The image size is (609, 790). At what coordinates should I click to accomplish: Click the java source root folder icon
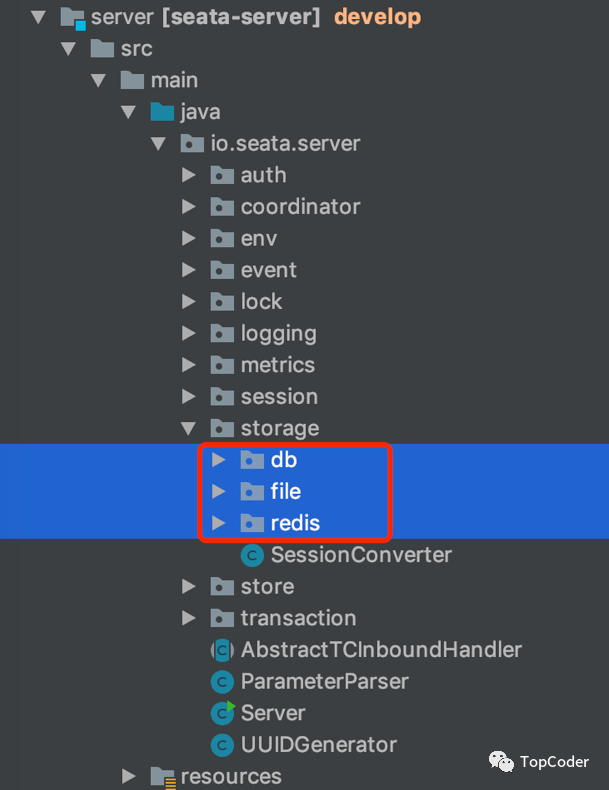162,112
